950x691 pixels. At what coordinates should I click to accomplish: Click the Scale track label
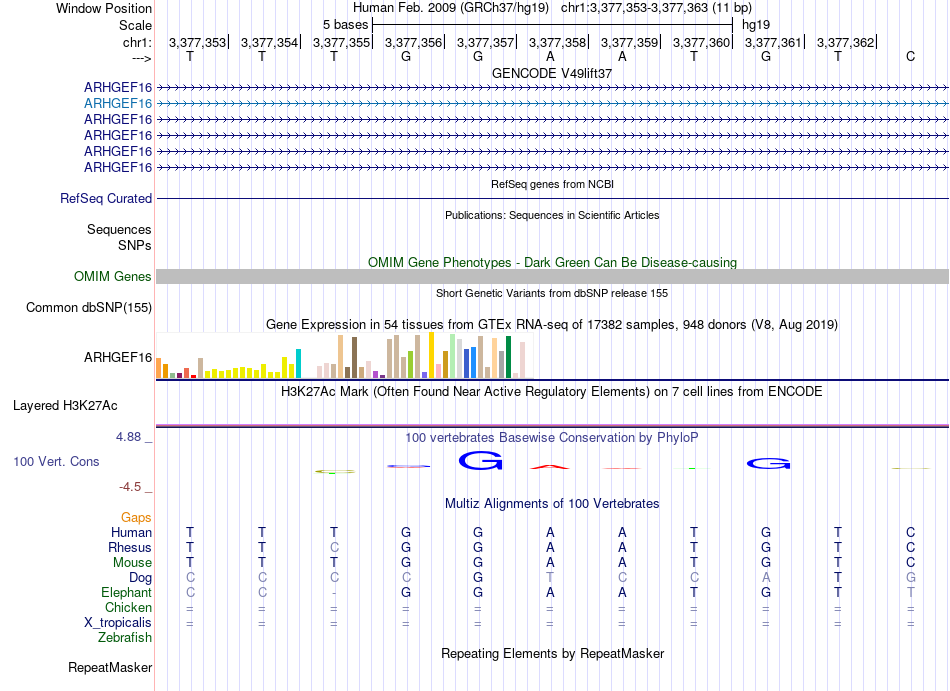click(135, 25)
